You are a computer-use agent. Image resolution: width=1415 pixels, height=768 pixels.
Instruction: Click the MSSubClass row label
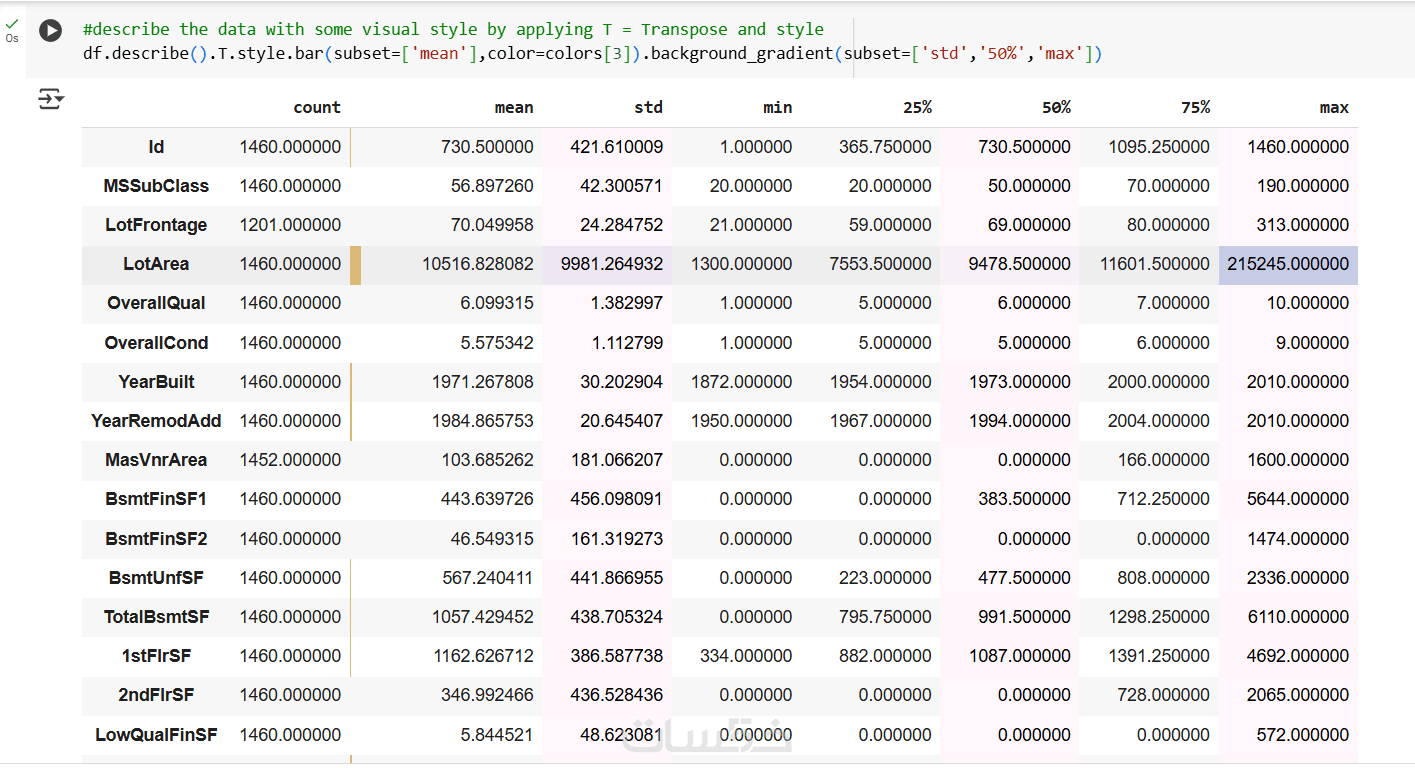coord(156,186)
